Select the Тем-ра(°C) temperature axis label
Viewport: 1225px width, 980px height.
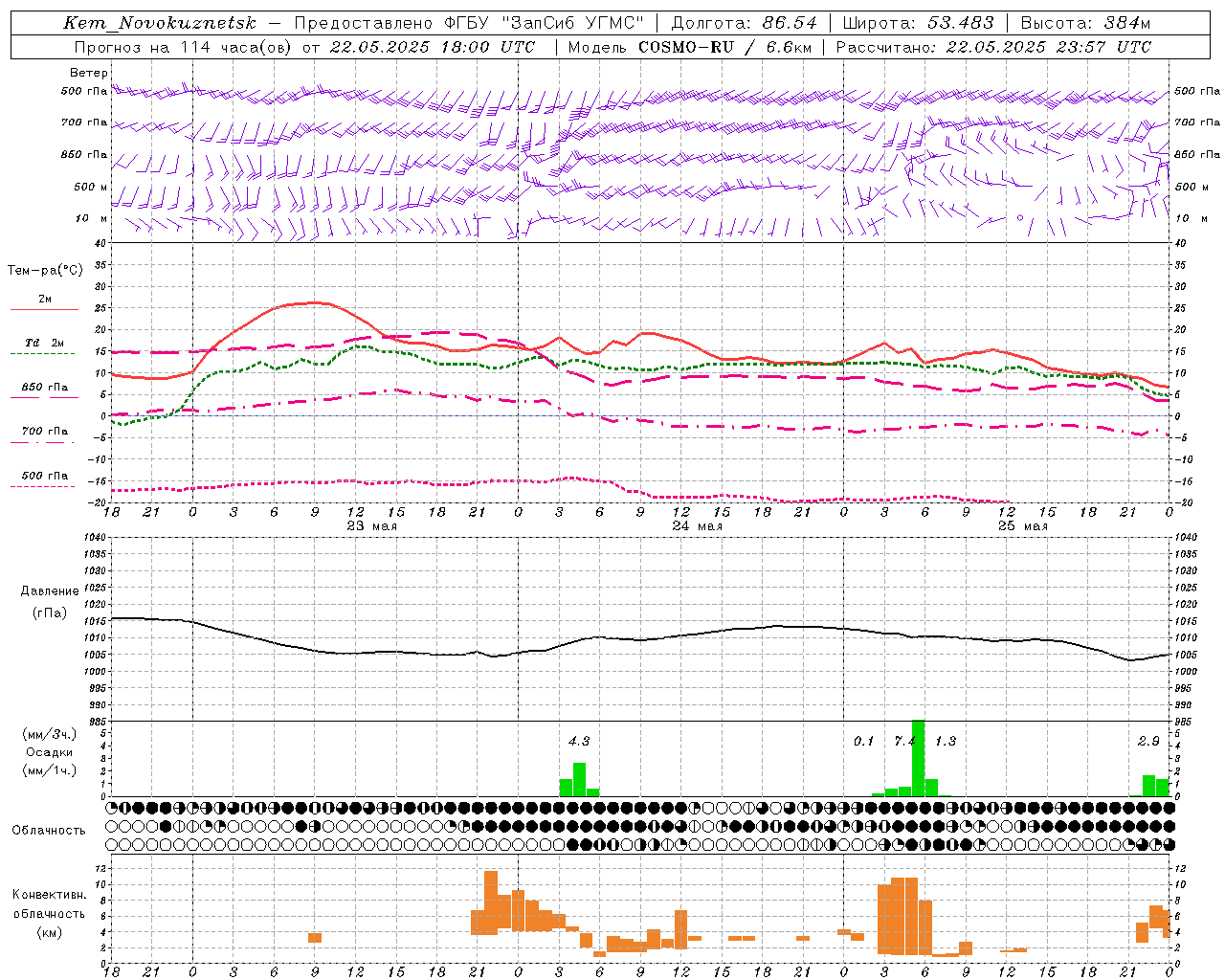(45, 271)
